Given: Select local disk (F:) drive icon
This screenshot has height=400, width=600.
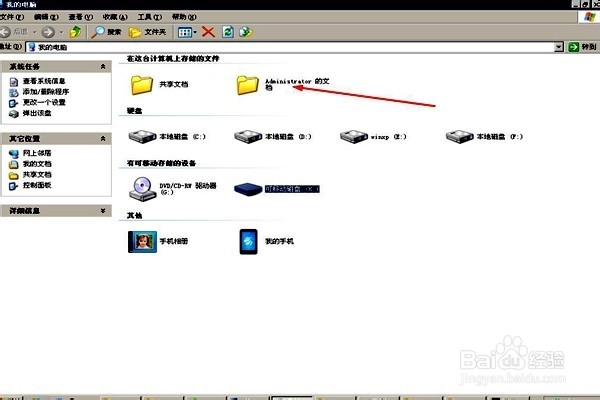Looking at the screenshot, I should pos(460,137).
